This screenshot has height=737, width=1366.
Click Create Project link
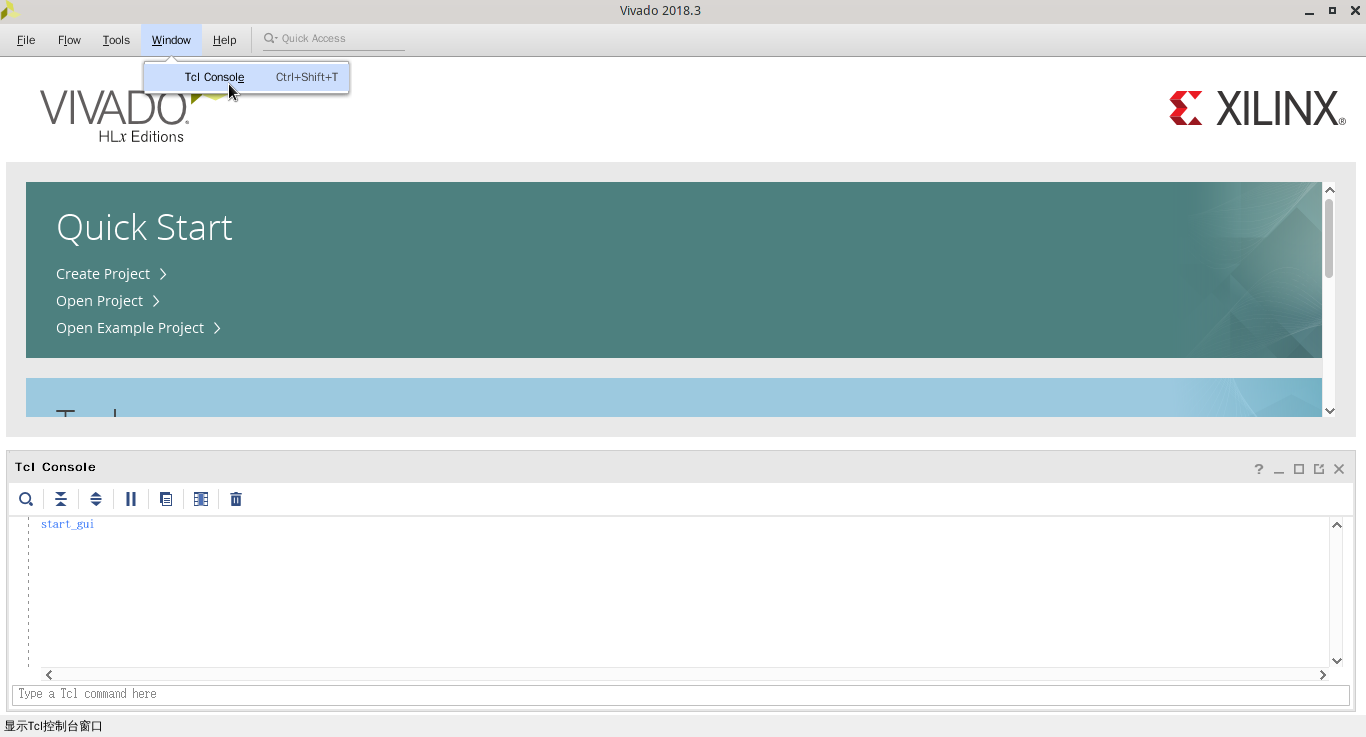tap(103, 274)
